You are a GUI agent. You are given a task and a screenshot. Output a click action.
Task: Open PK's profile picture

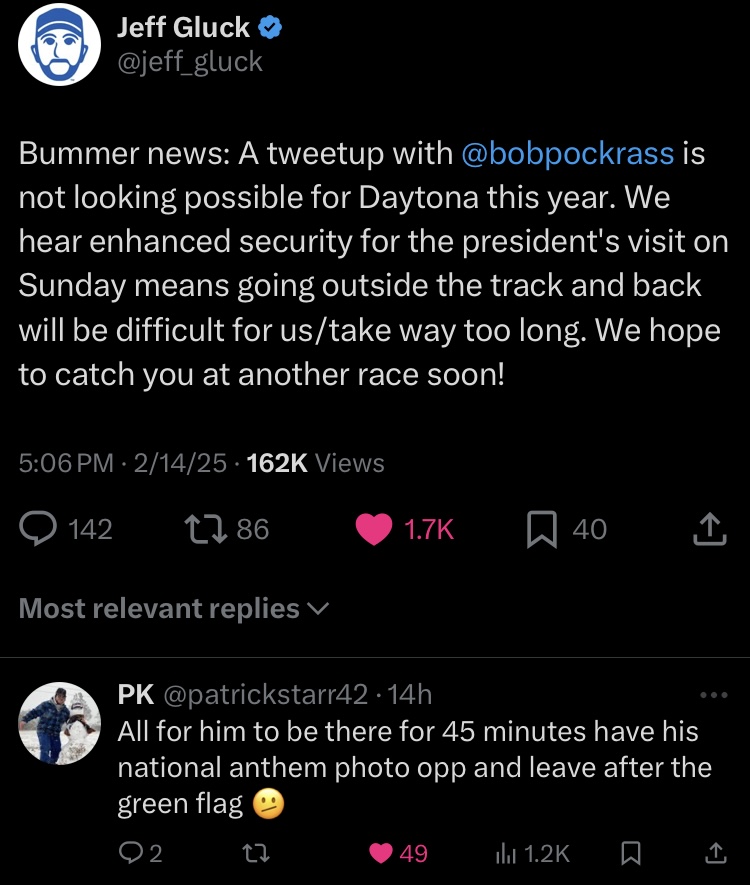(x=58, y=722)
